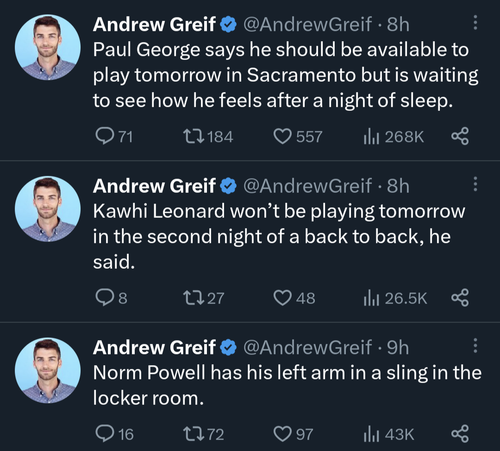This screenshot has width=500, height=451.
Task: Reply to the Norm Powell tweet
Action: pyautogui.click(x=114, y=434)
